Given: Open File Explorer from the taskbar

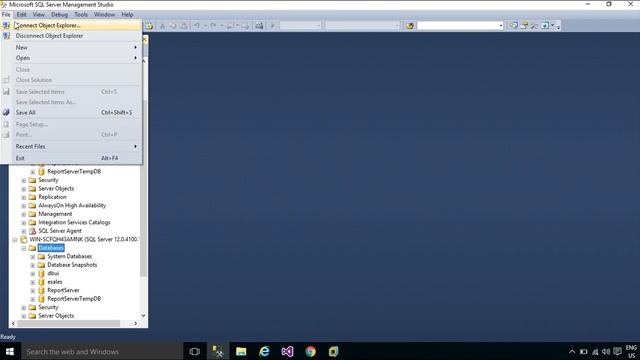Looking at the screenshot, I should (241, 351).
